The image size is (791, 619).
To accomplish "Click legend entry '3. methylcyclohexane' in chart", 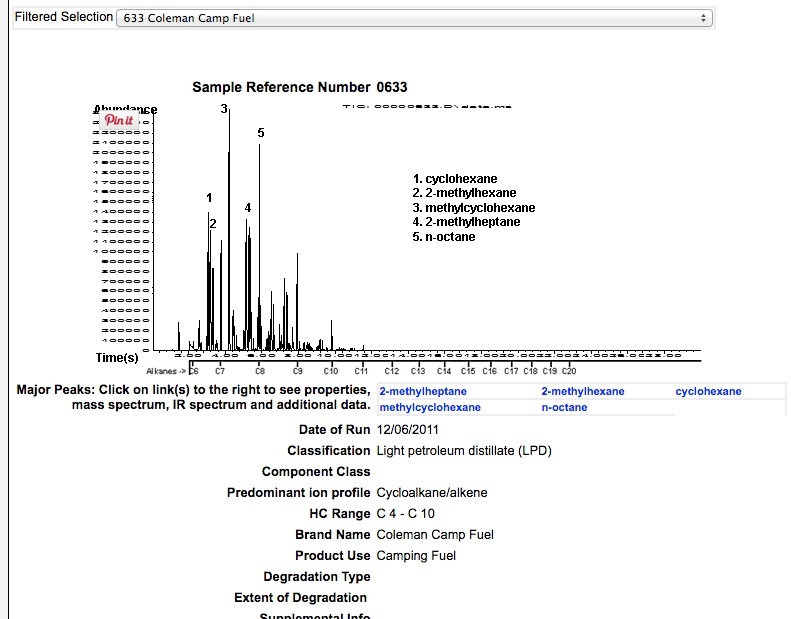I will [x=474, y=208].
